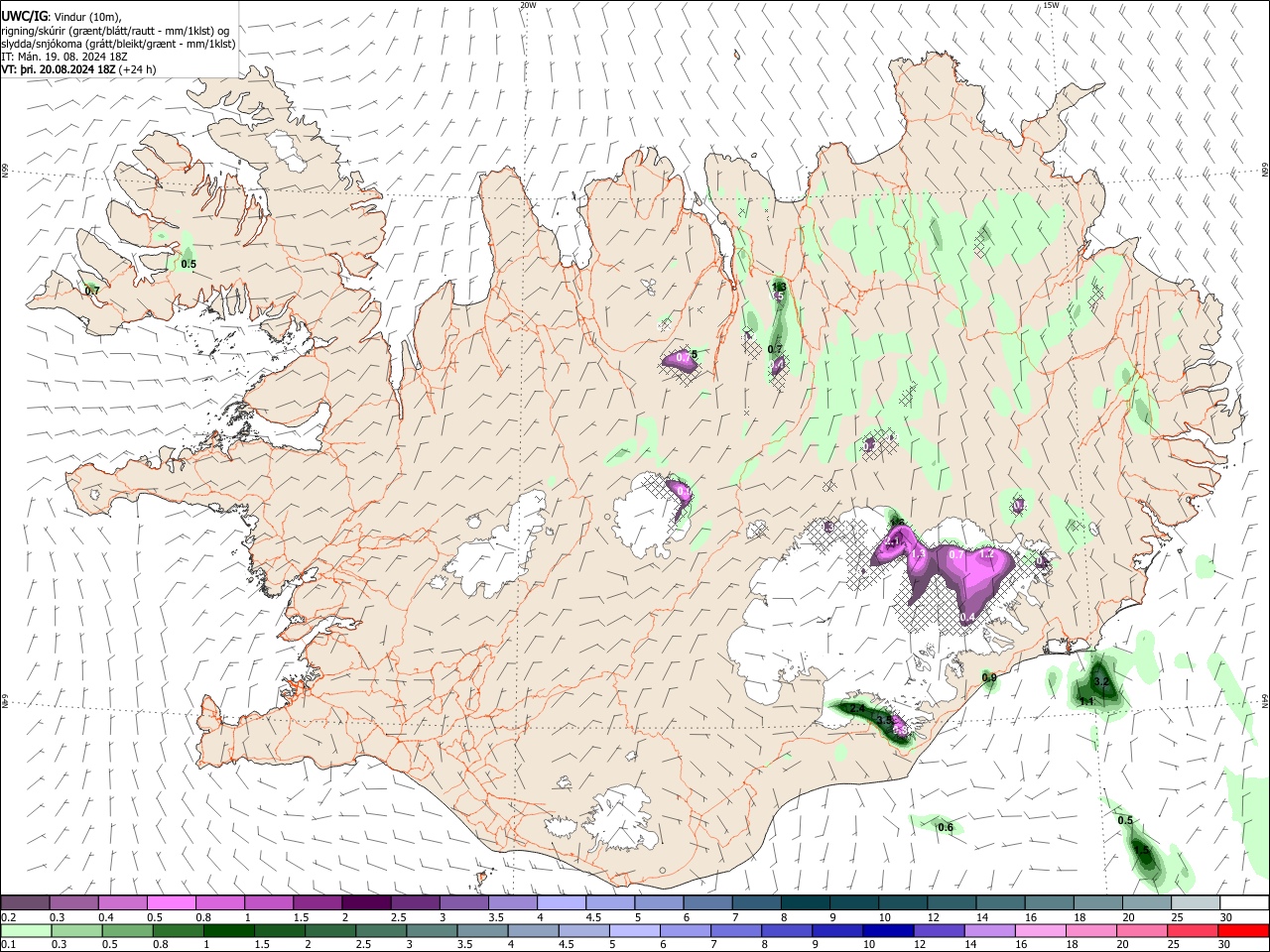Screen dimensions: 1270x952
Task: Click the grey-green 3 swatch, lower legend row
Action: (433, 931)
